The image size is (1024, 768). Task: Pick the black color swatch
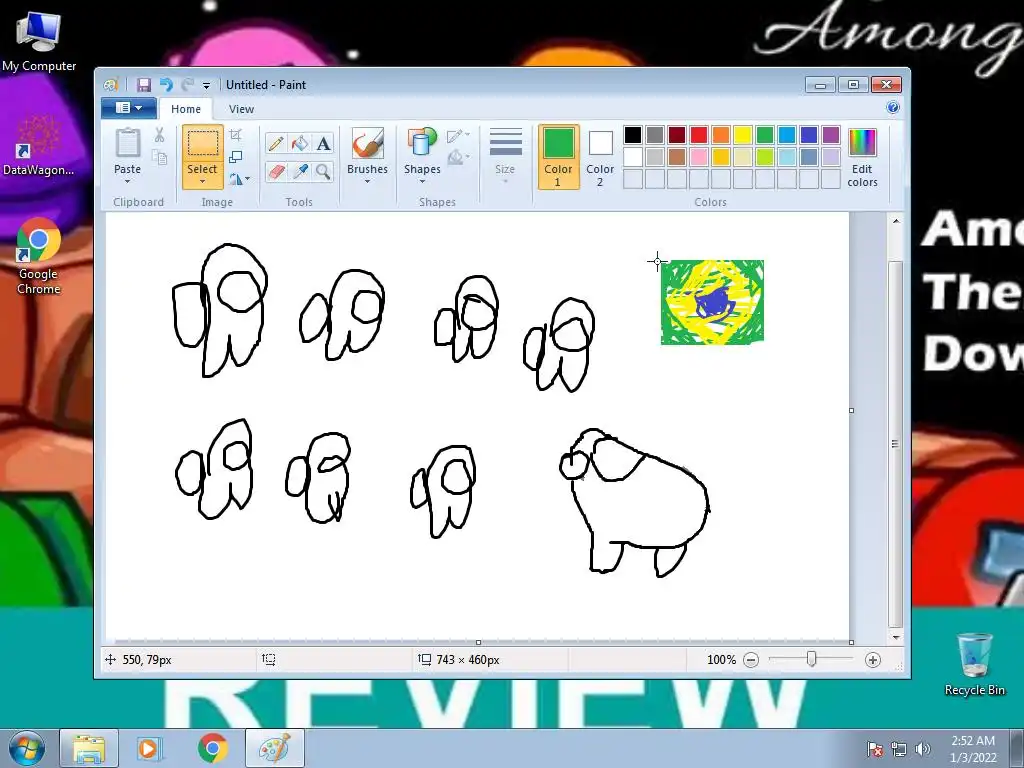click(x=632, y=135)
